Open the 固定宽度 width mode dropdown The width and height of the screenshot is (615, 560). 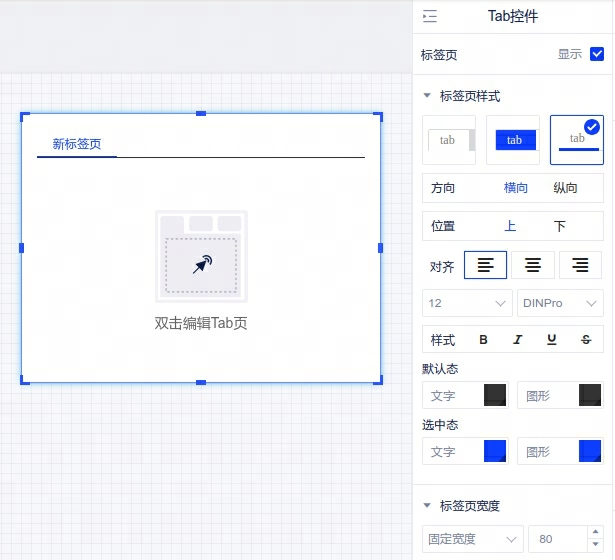coord(472,539)
